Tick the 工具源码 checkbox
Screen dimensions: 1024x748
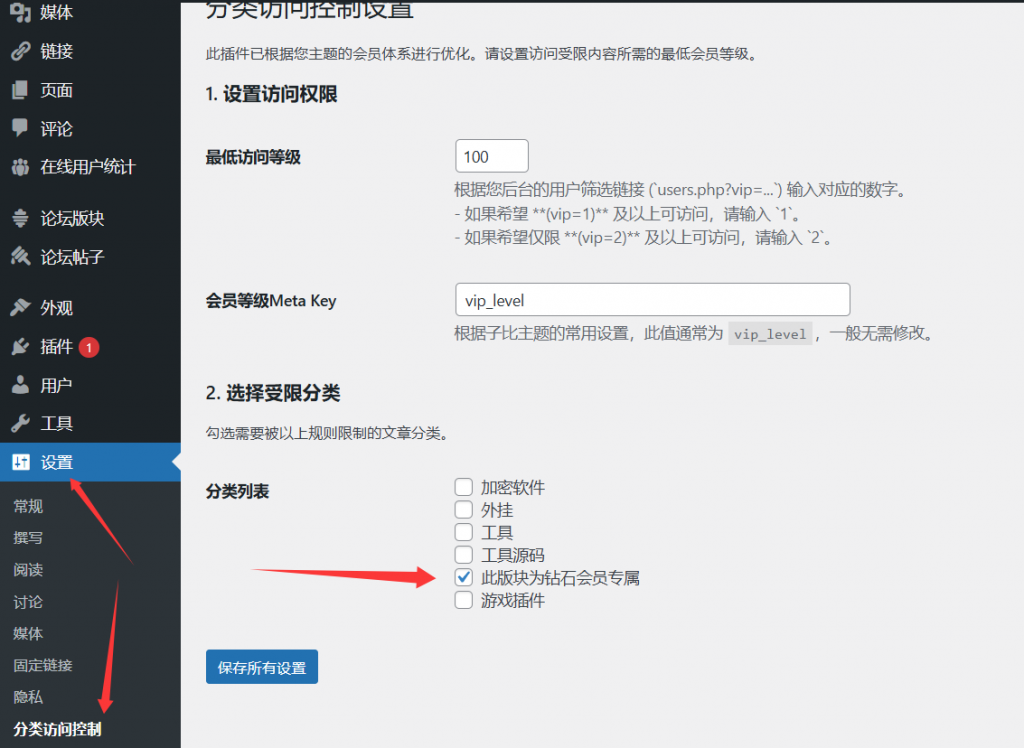464,555
